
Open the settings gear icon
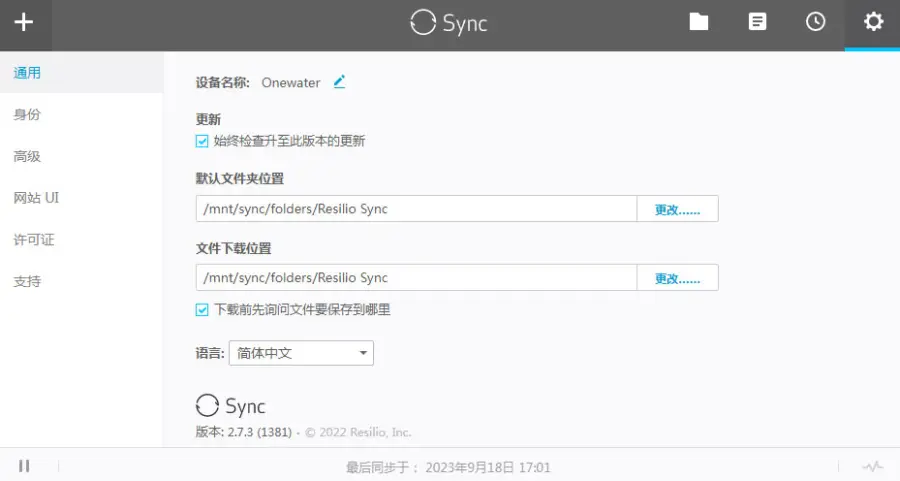(x=874, y=22)
